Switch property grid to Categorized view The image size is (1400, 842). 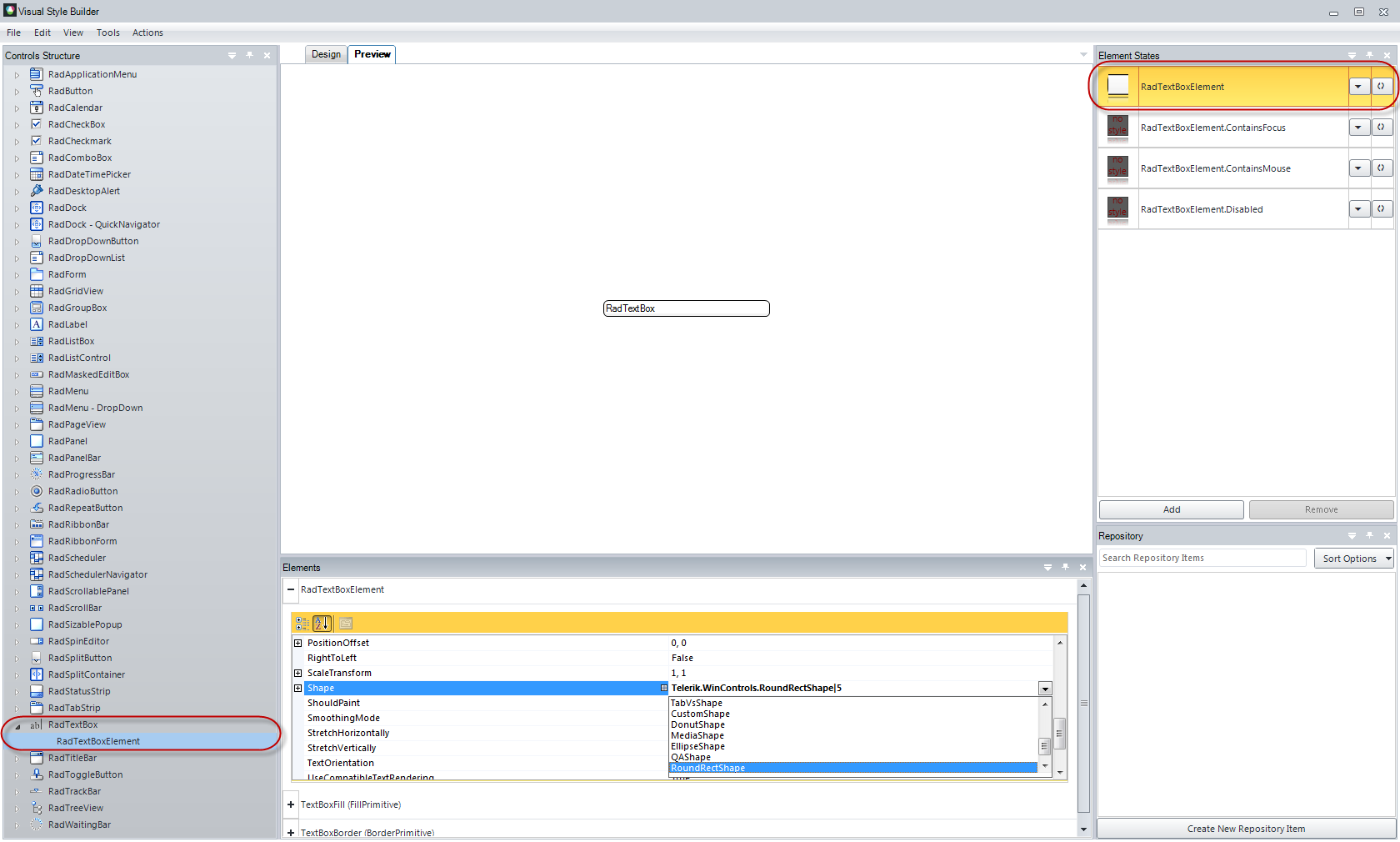pyautogui.click(x=302, y=623)
